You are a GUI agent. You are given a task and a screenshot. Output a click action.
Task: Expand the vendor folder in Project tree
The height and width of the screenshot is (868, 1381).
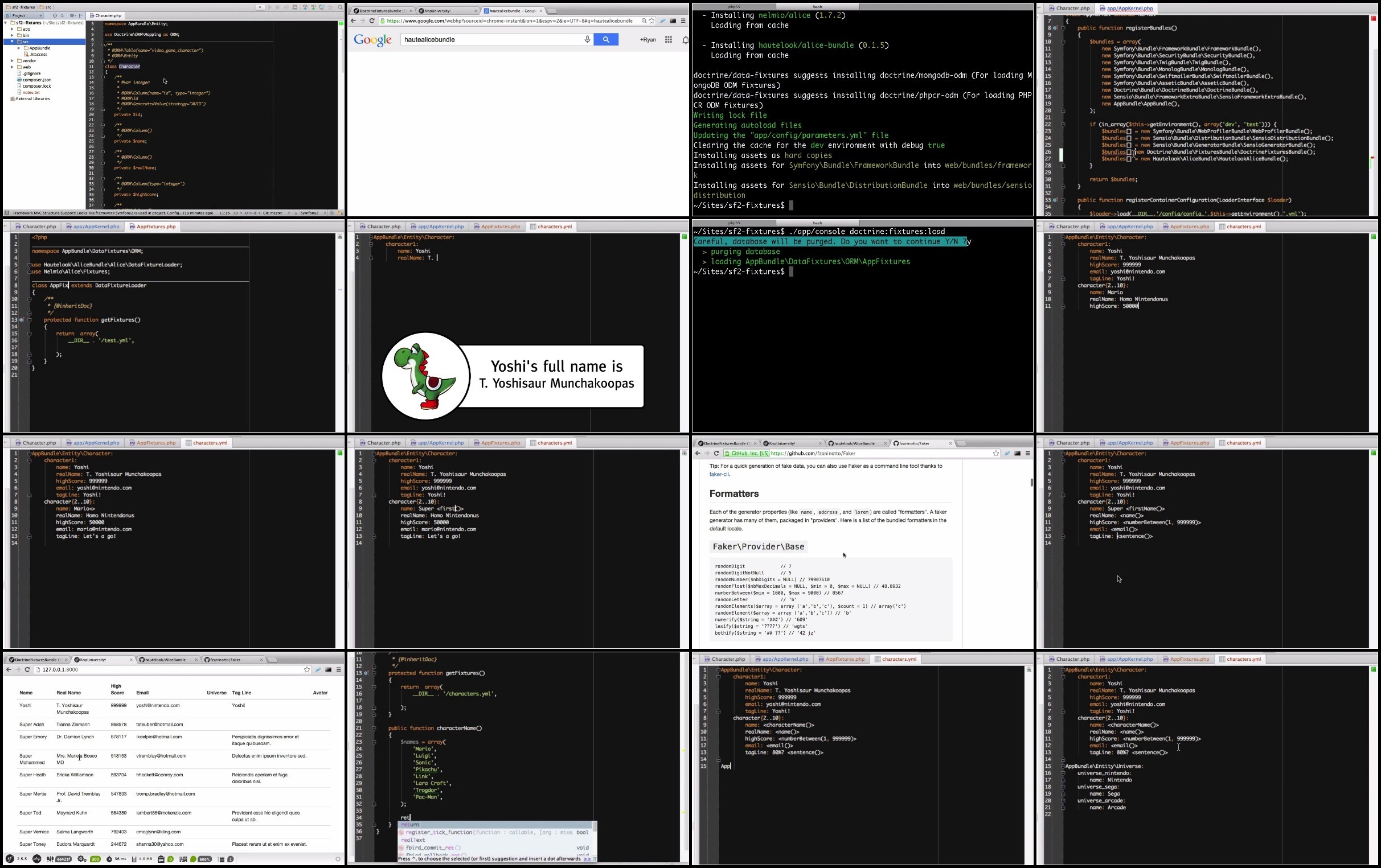(x=12, y=61)
